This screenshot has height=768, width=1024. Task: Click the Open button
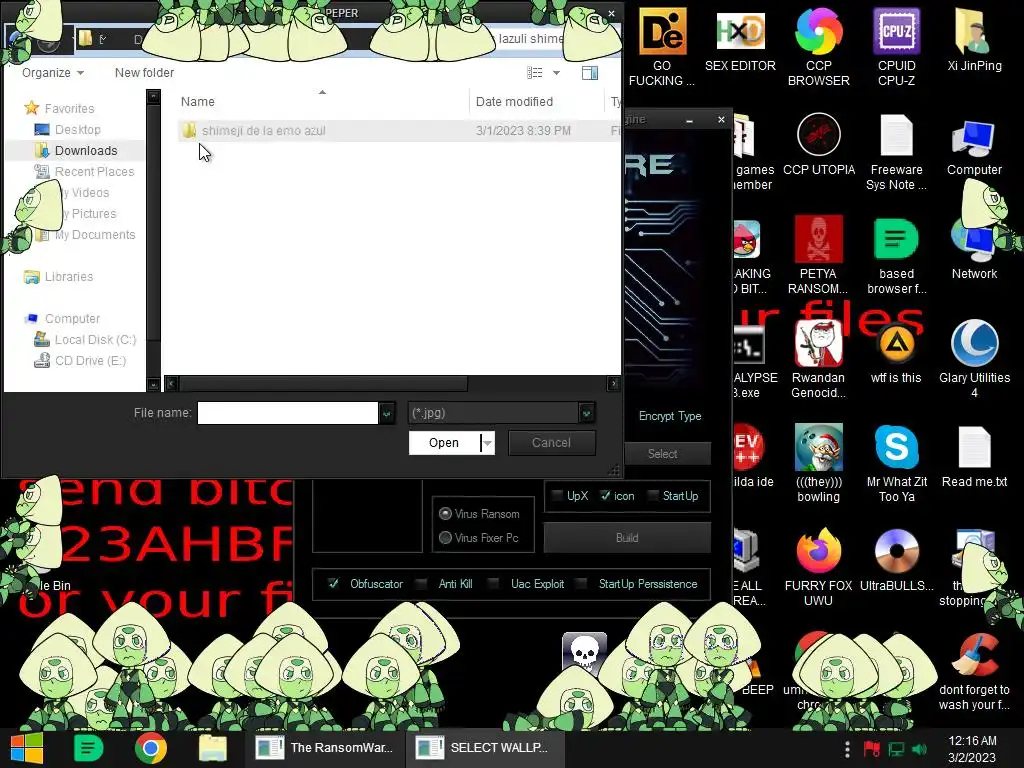pyautogui.click(x=444, y=443)
